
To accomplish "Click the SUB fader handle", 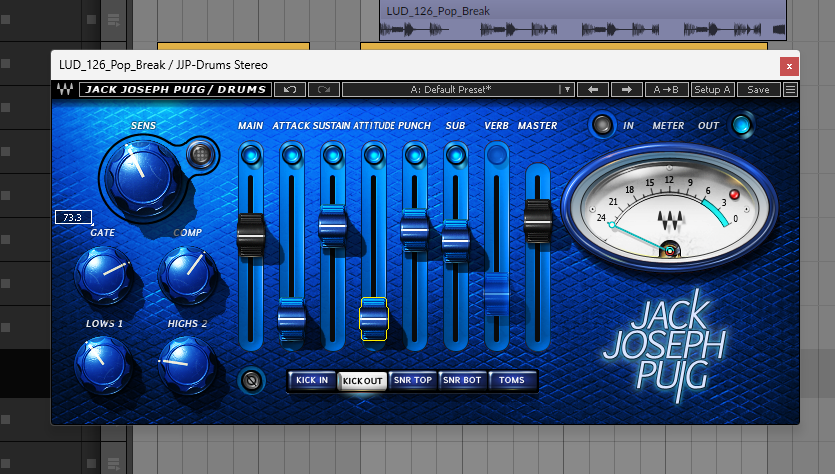I will (456, 241).
